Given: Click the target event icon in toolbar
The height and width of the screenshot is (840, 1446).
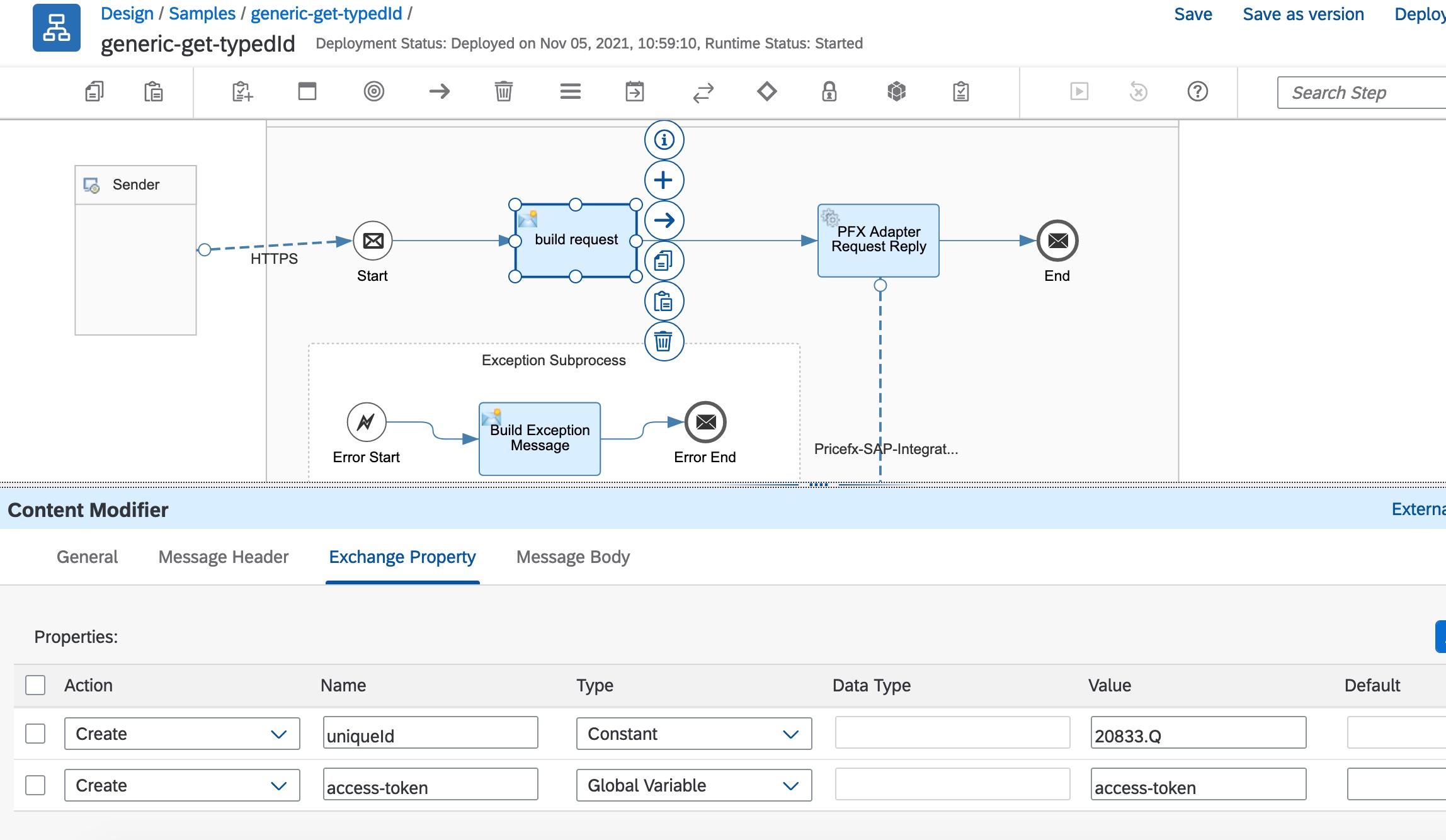Looking at the screenshot, I should 373,92.
